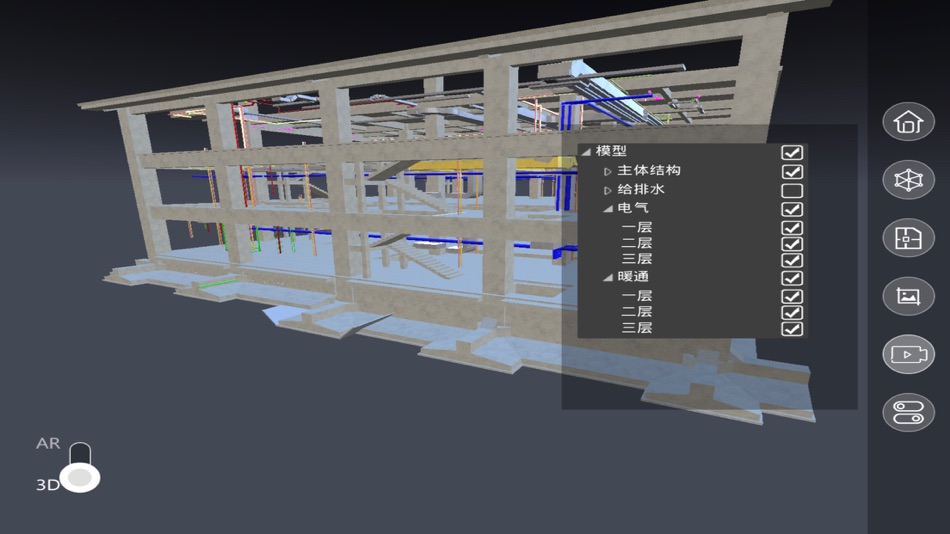
Task: Expand the 给排水 tree node
Action: click(608, 190)
